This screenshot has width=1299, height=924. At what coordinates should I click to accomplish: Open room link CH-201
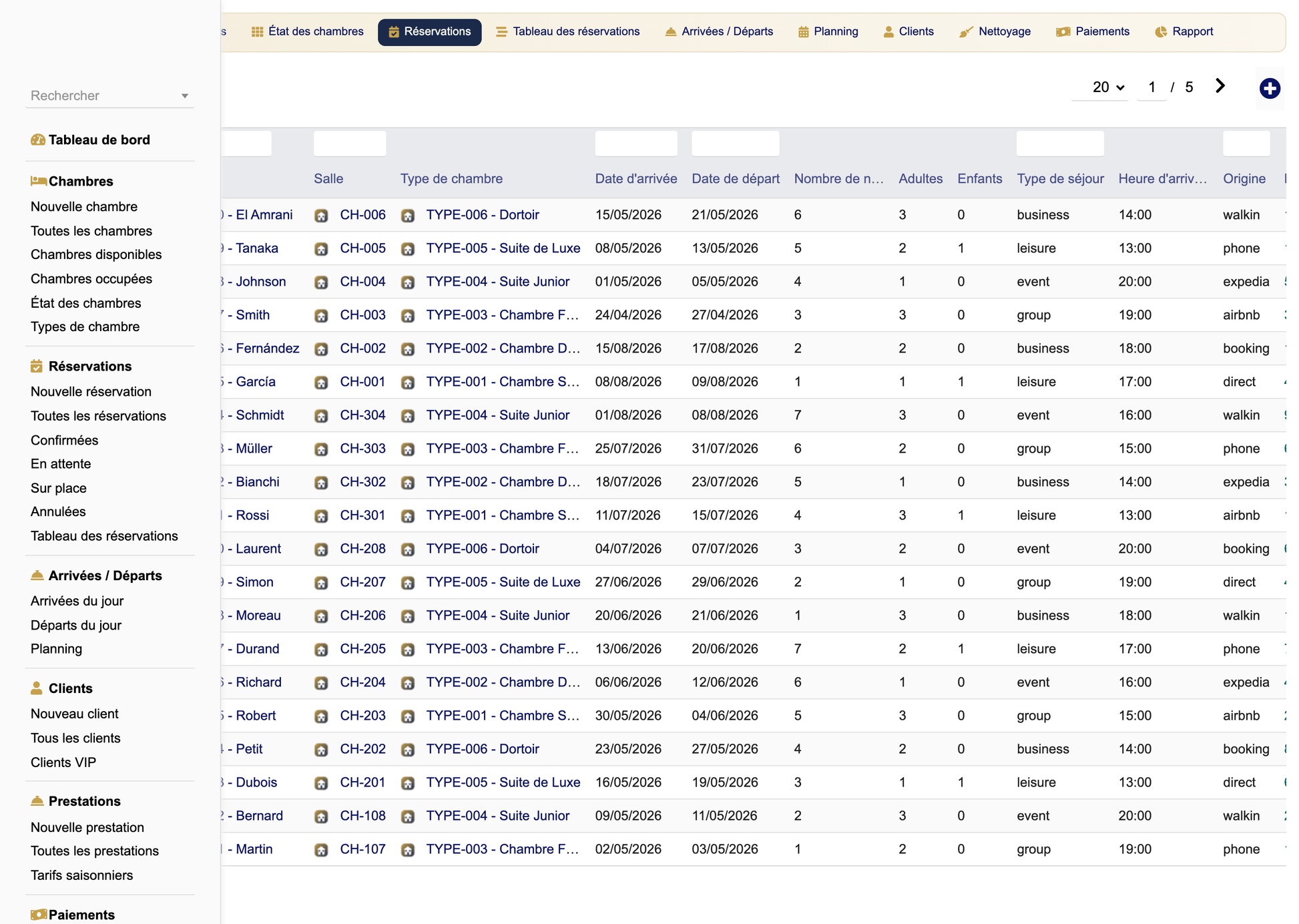(x=362, y=782)
